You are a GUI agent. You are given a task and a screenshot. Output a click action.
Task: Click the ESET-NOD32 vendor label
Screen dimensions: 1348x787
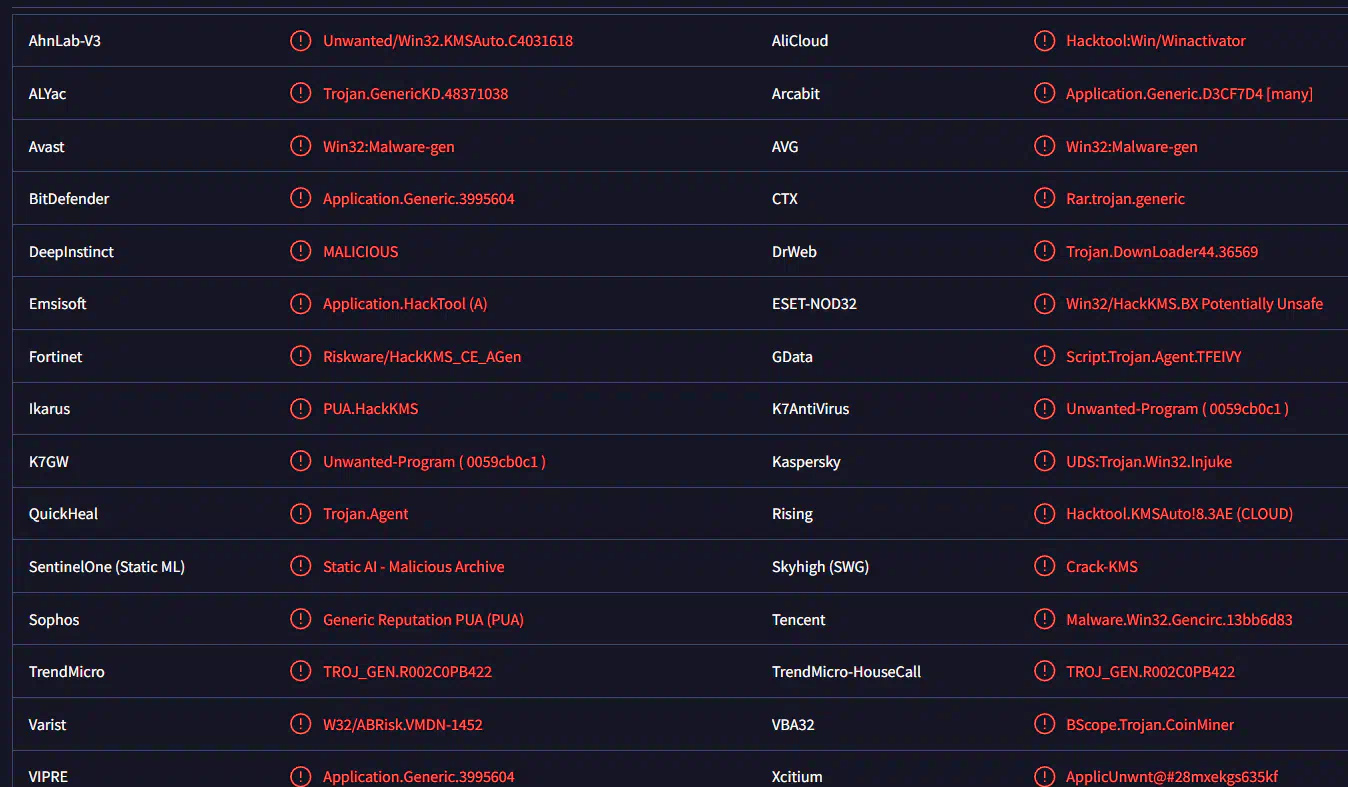(x=814, y=304)
